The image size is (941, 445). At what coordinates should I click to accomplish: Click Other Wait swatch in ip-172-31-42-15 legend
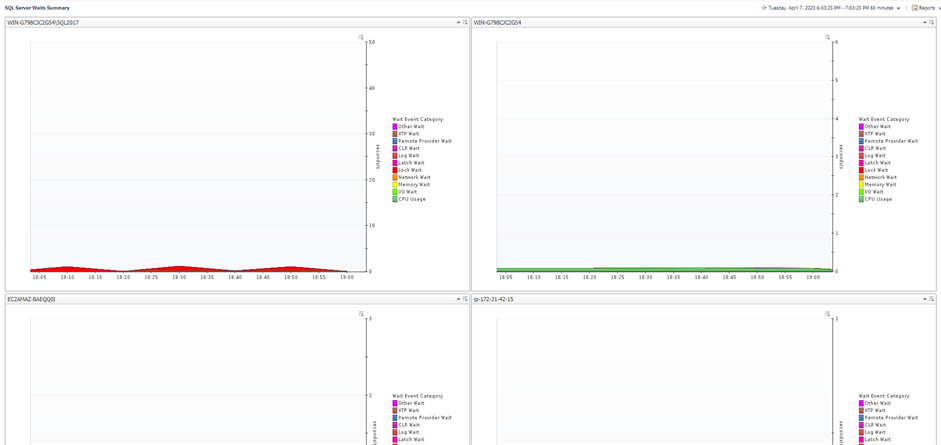[861, 403]
